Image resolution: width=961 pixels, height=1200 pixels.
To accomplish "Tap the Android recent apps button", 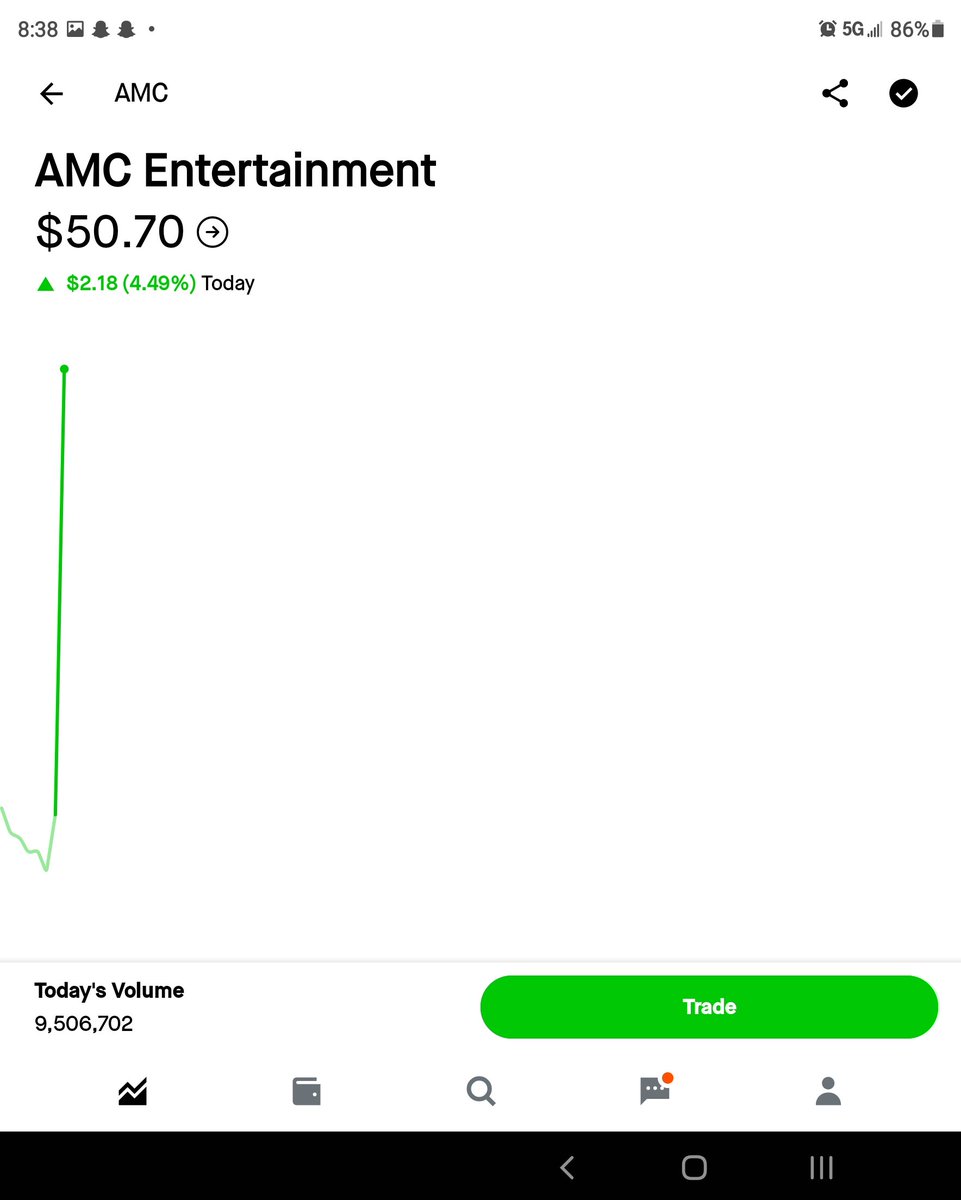I will tap(821, 1167).
